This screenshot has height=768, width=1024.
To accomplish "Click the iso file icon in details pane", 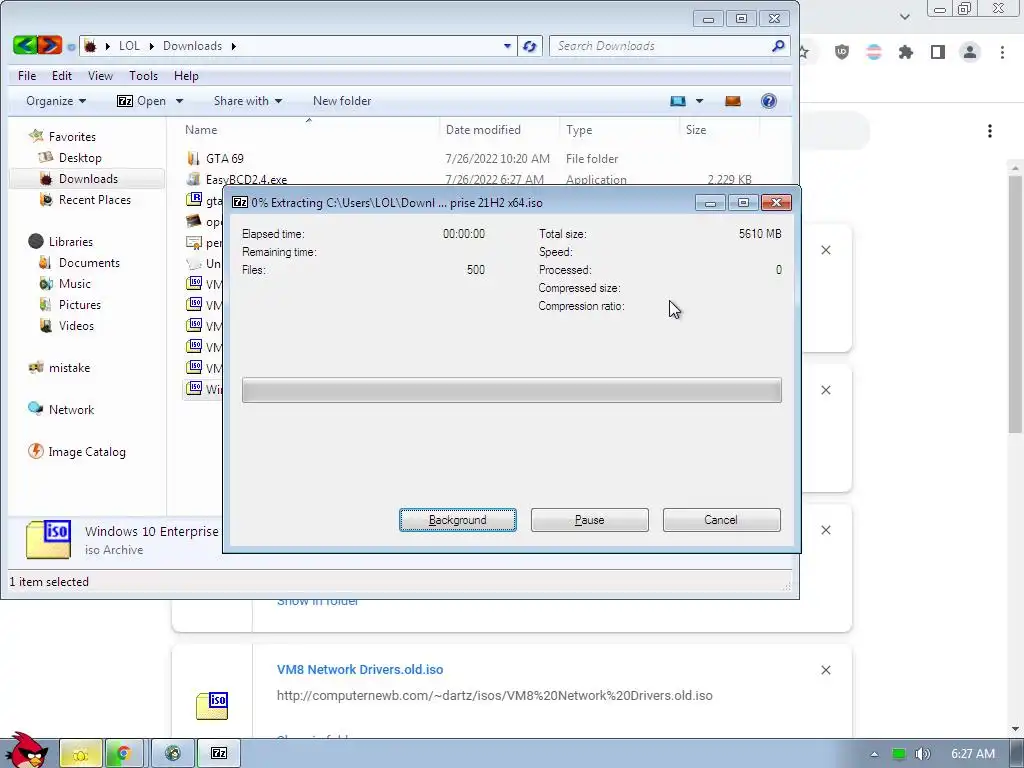I will tap(48, 539).
